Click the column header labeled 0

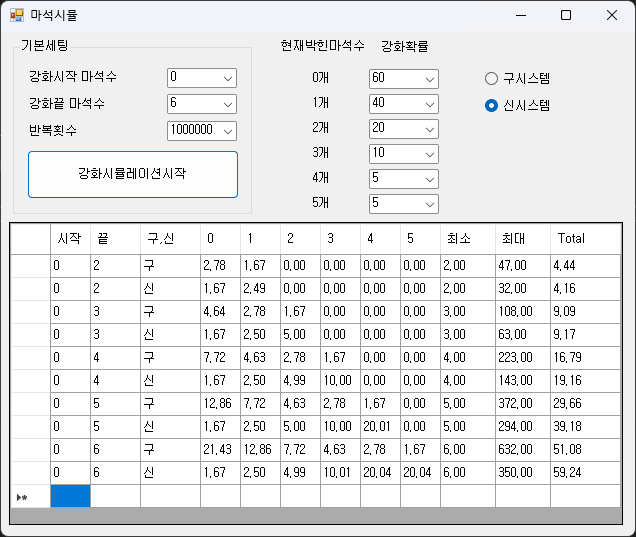(x=220, y=238)
